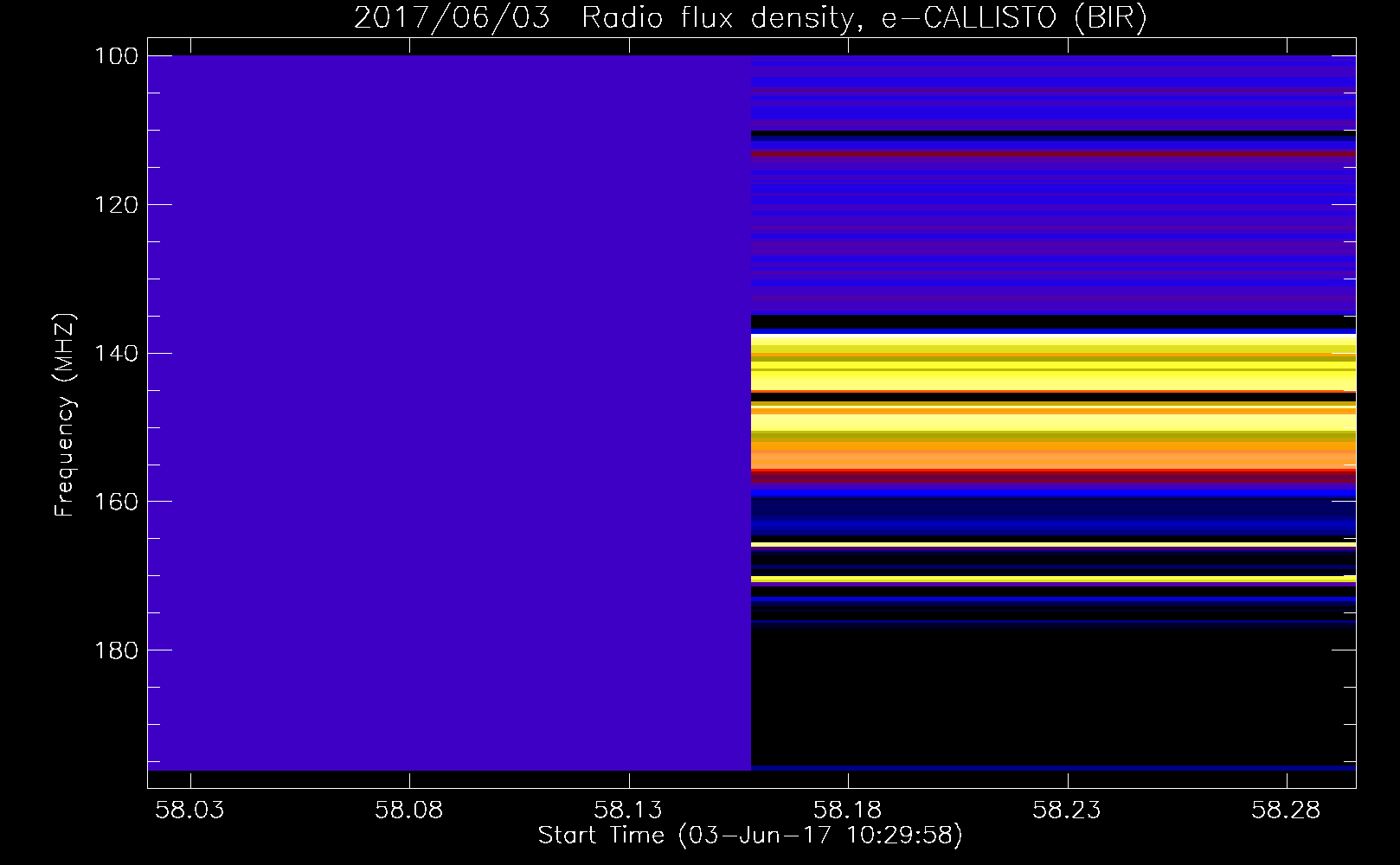Click the time tick label 58.13

click(628, 811)
